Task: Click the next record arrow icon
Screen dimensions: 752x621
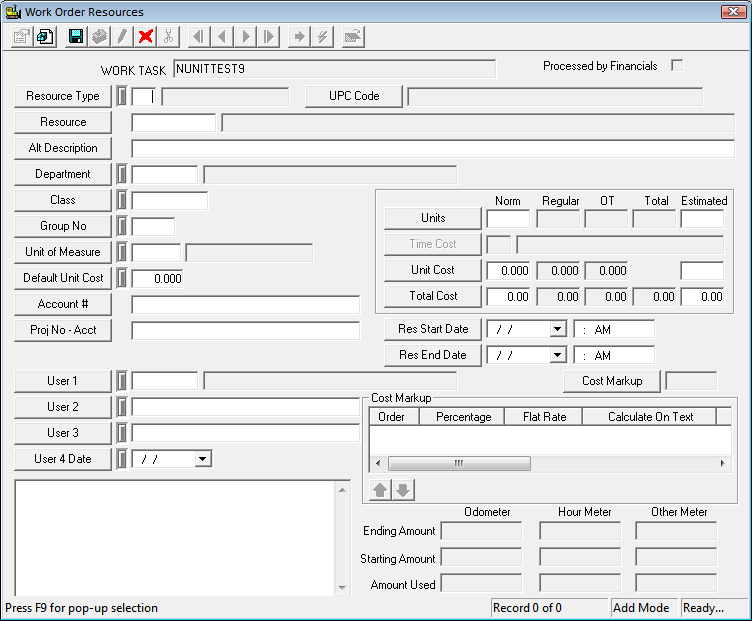Action: pyautogui.click(x=245, y=37)
